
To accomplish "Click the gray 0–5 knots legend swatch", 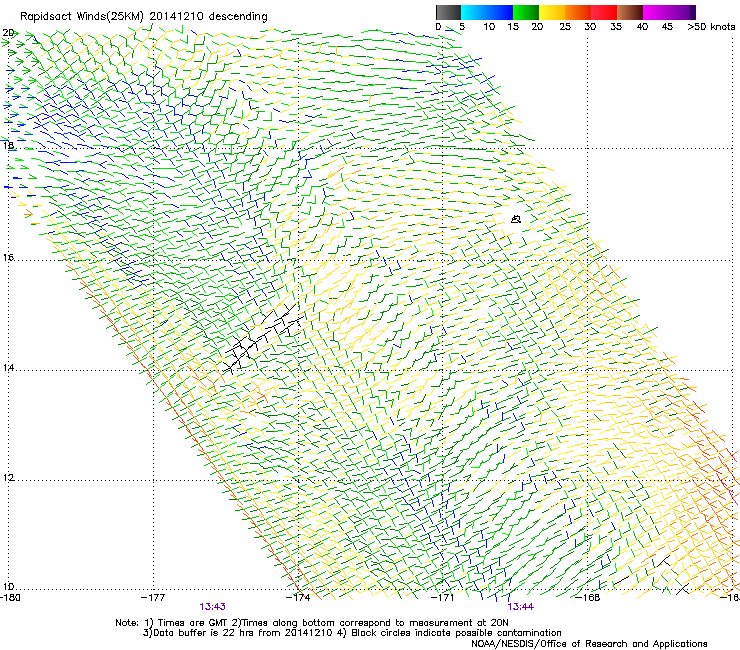I will 448,12.
